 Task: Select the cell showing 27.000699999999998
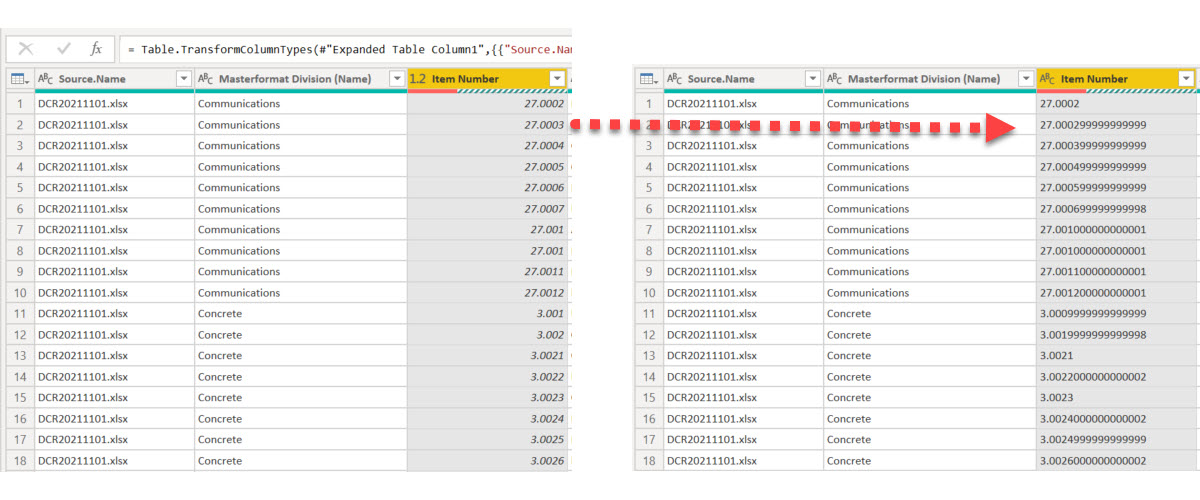click(x=1117, y=209)
